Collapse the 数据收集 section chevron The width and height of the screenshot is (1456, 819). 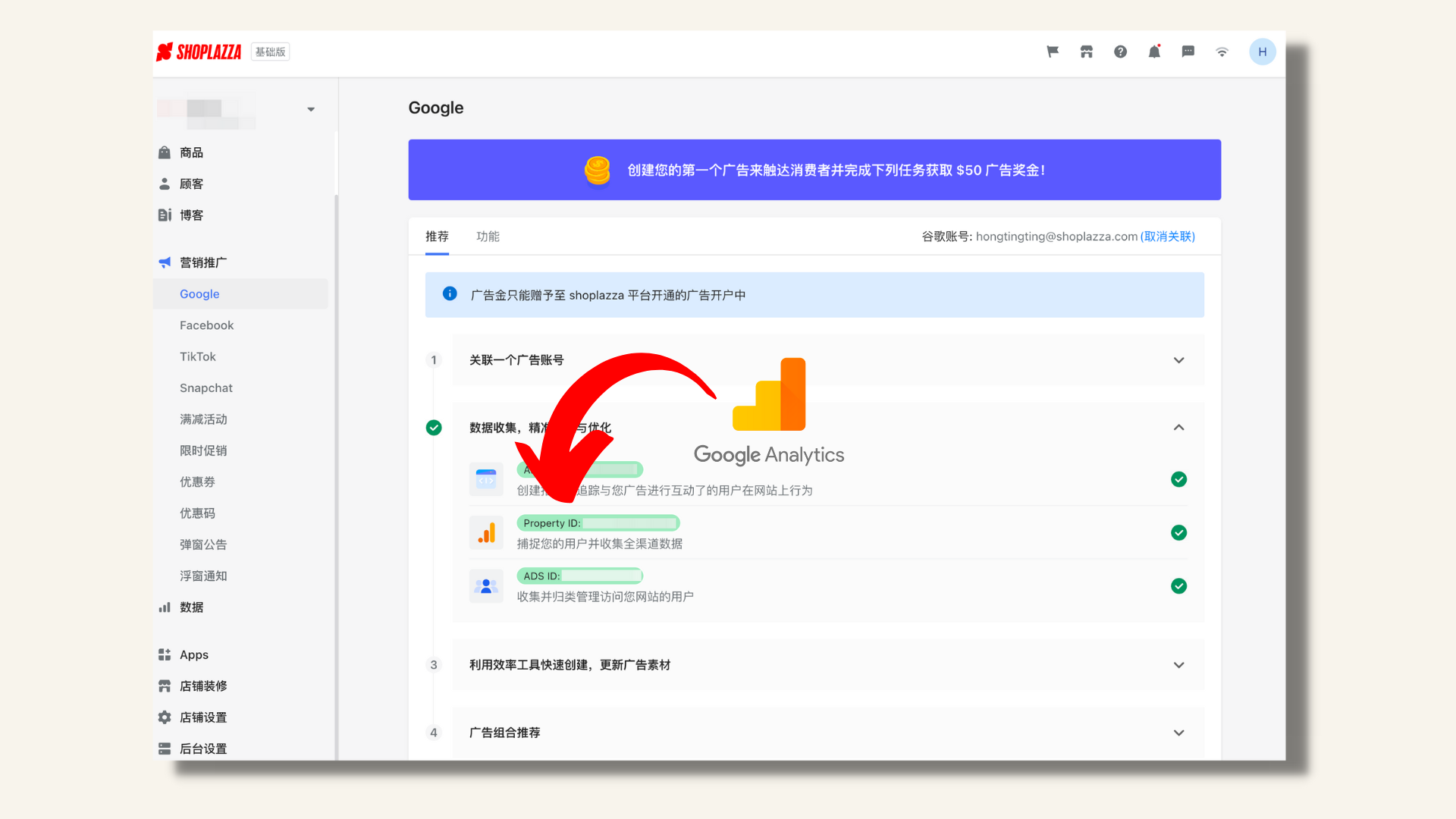coord(1179,428)
